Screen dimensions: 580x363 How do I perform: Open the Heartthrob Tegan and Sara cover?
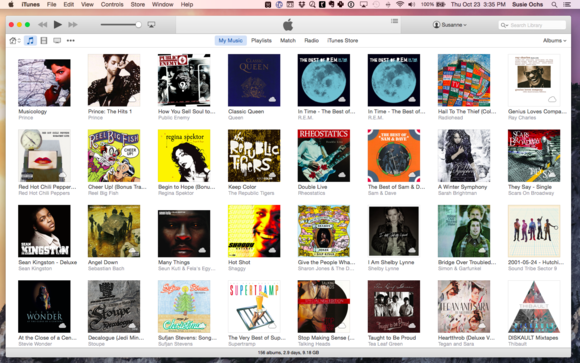tap(464, 307)
